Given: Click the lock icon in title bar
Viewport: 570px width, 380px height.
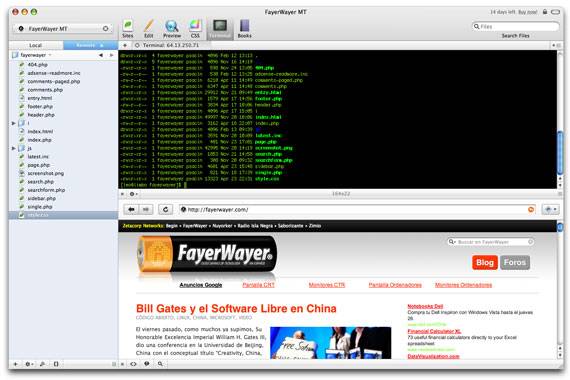Looking at the screenshot, I should coord(545,12).
